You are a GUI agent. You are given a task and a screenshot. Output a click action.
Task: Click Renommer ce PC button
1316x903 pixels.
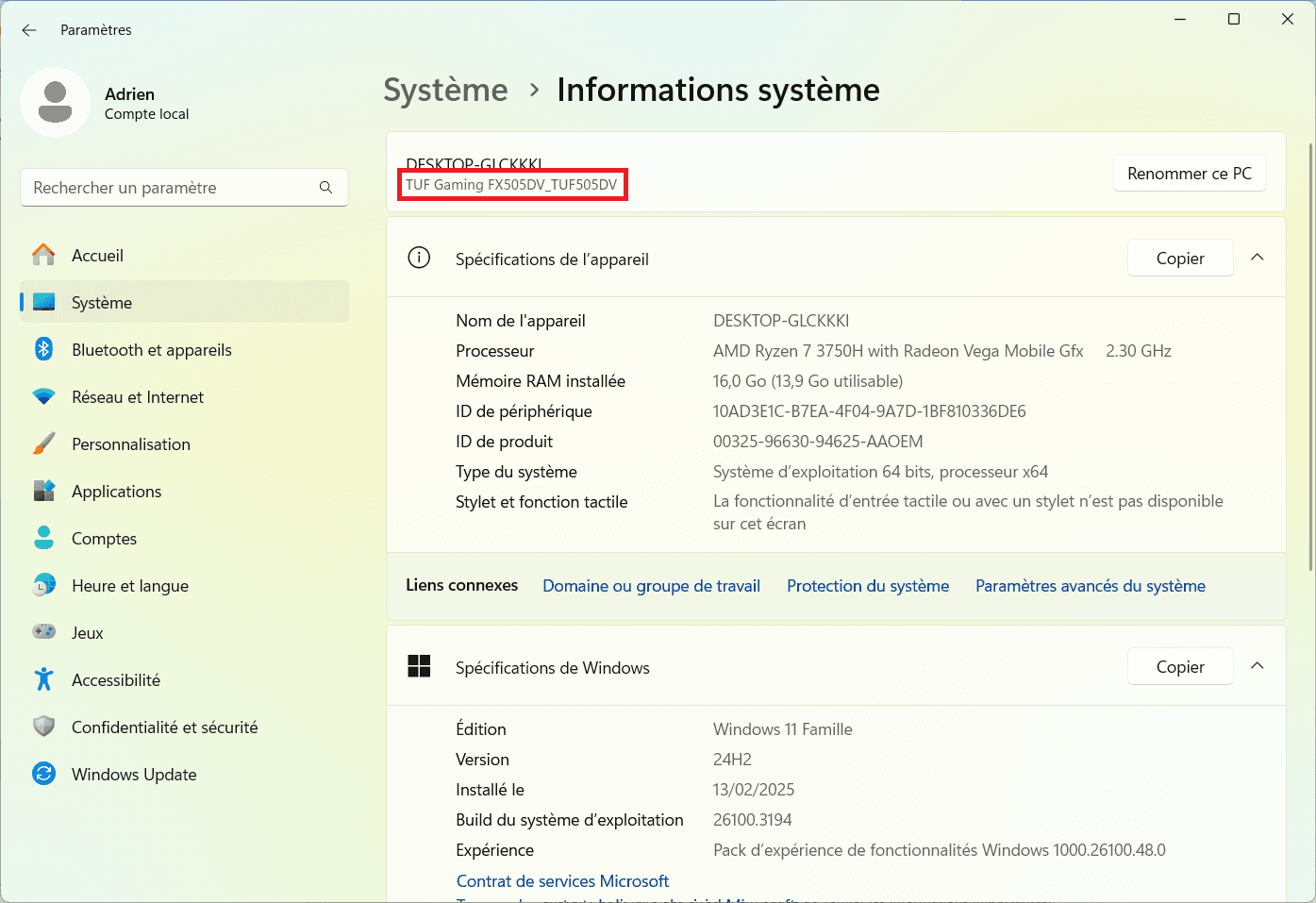1190,174
